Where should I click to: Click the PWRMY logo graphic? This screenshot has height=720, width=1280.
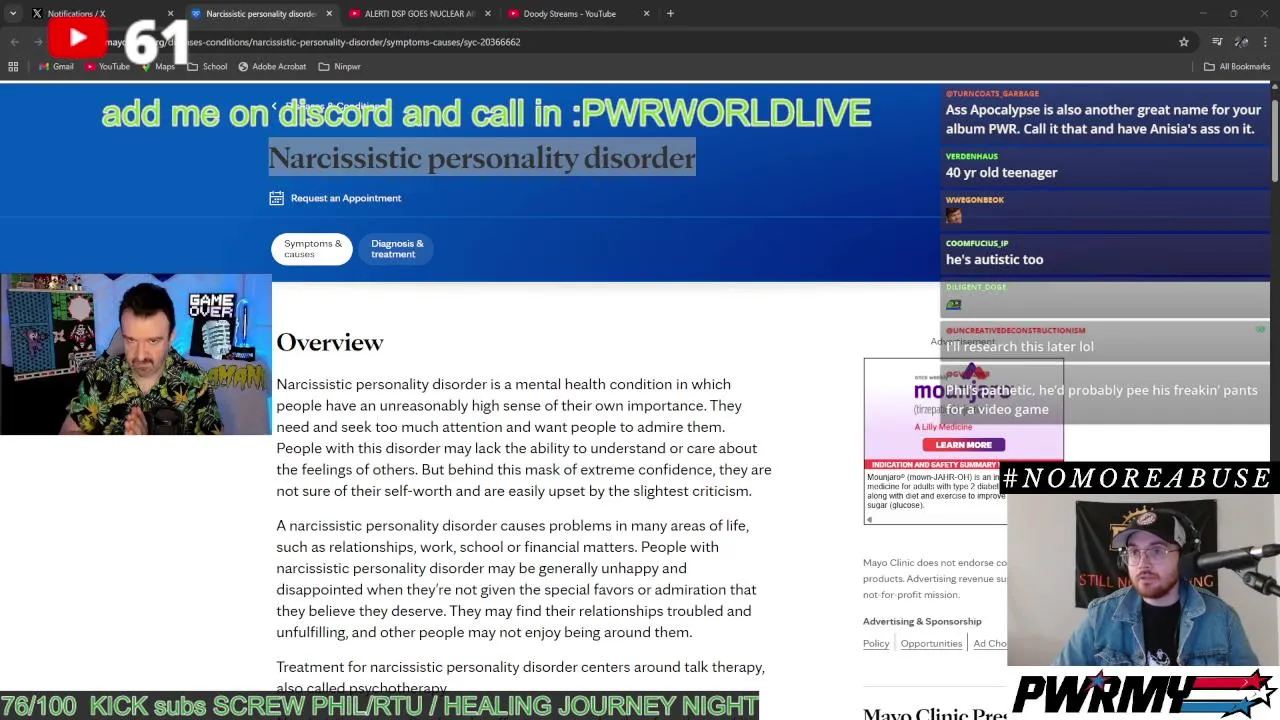1144,693
